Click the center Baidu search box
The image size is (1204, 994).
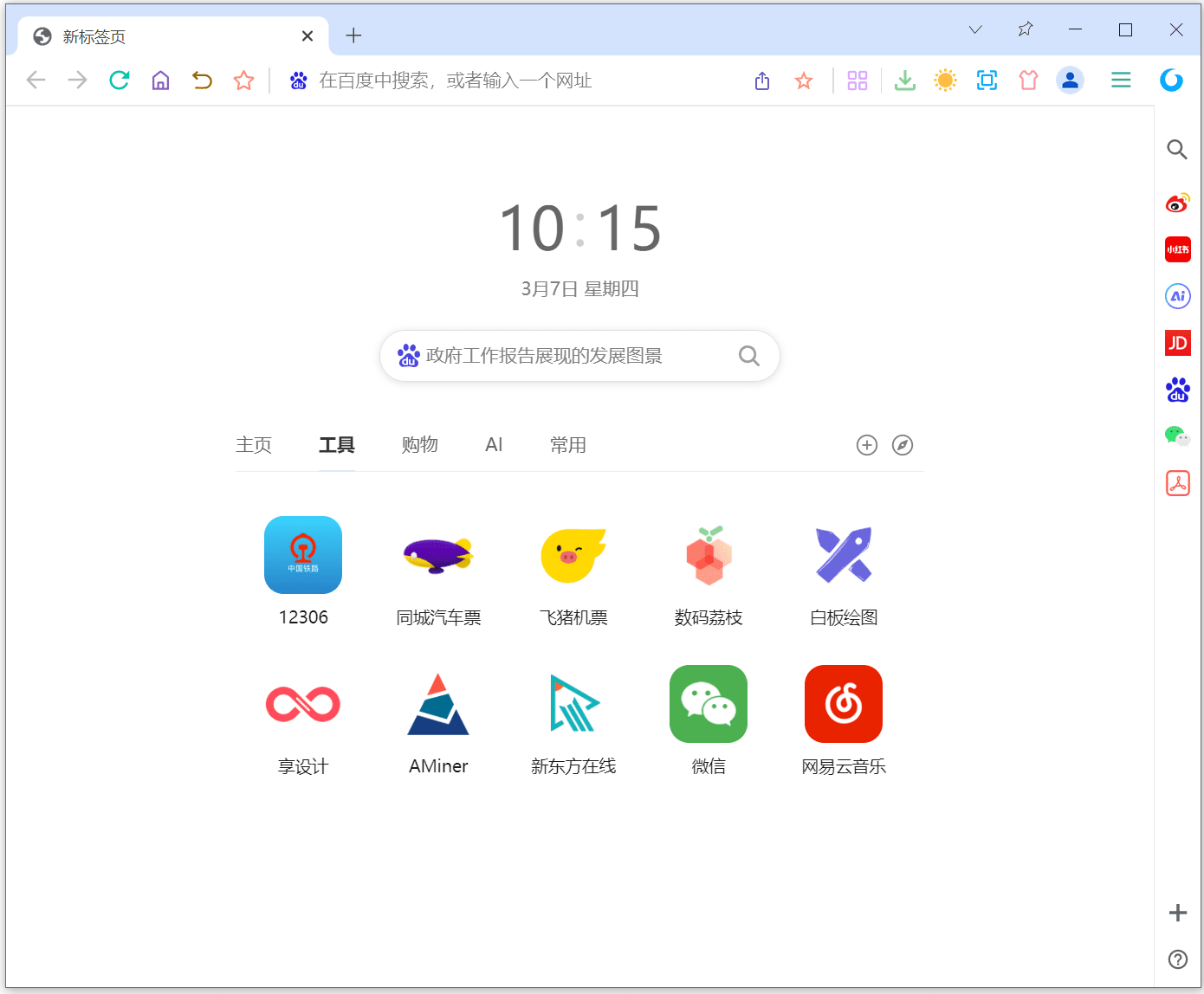(579, 356)
